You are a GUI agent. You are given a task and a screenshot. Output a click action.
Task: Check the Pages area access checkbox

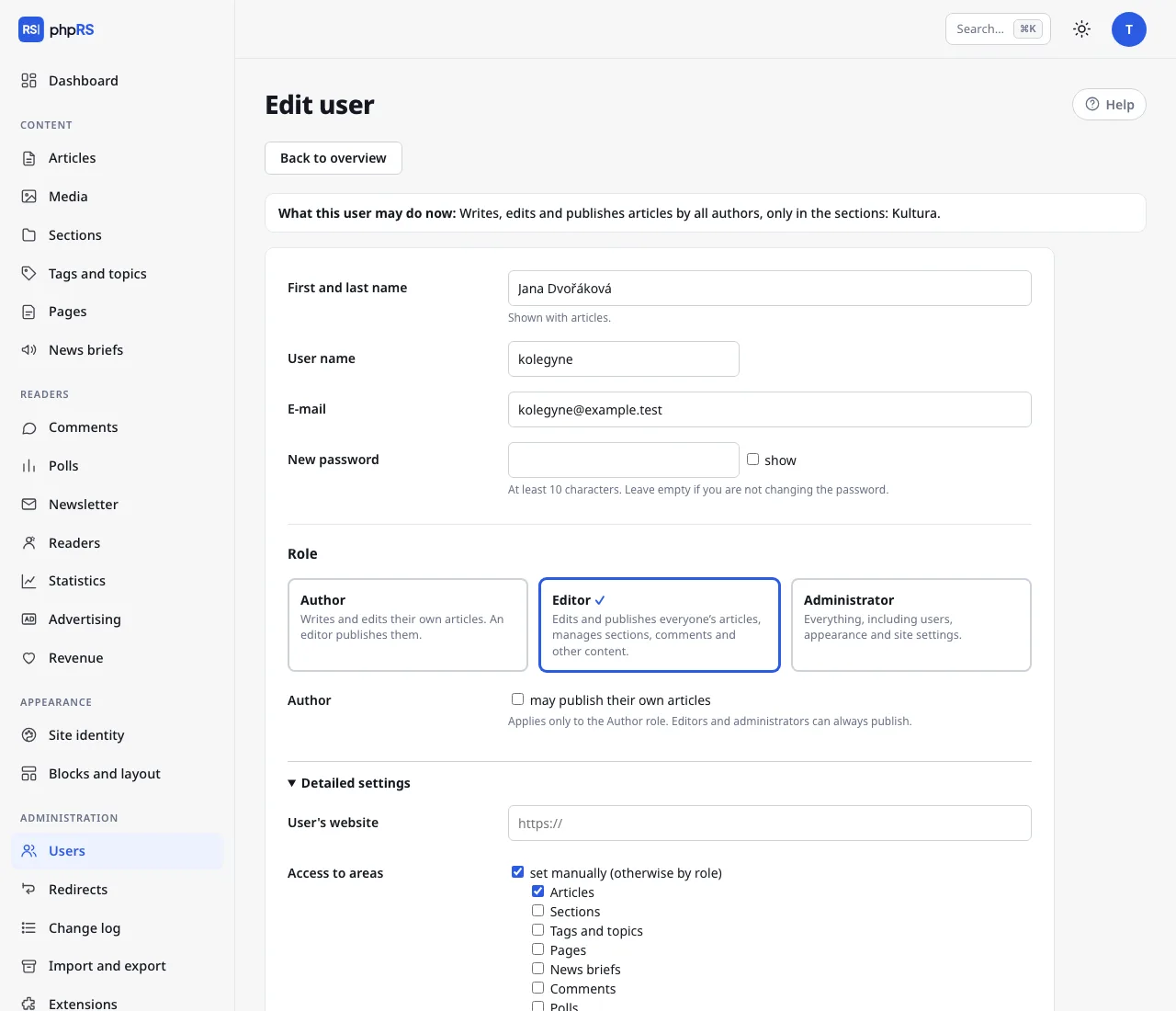coord(538,949)
